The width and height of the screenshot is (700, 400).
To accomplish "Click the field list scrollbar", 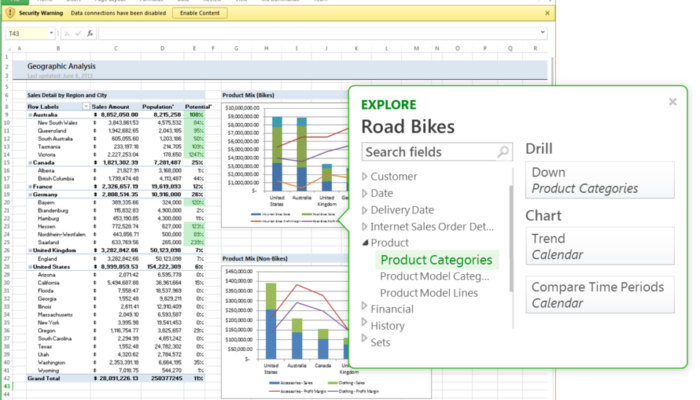I will pyautogui.click(x=511, y=239).
